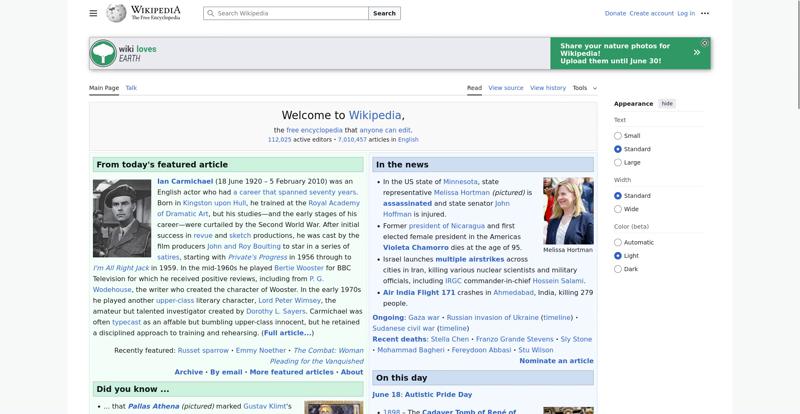Close the Wiki Loves Earth banner

tap(705, 43)
